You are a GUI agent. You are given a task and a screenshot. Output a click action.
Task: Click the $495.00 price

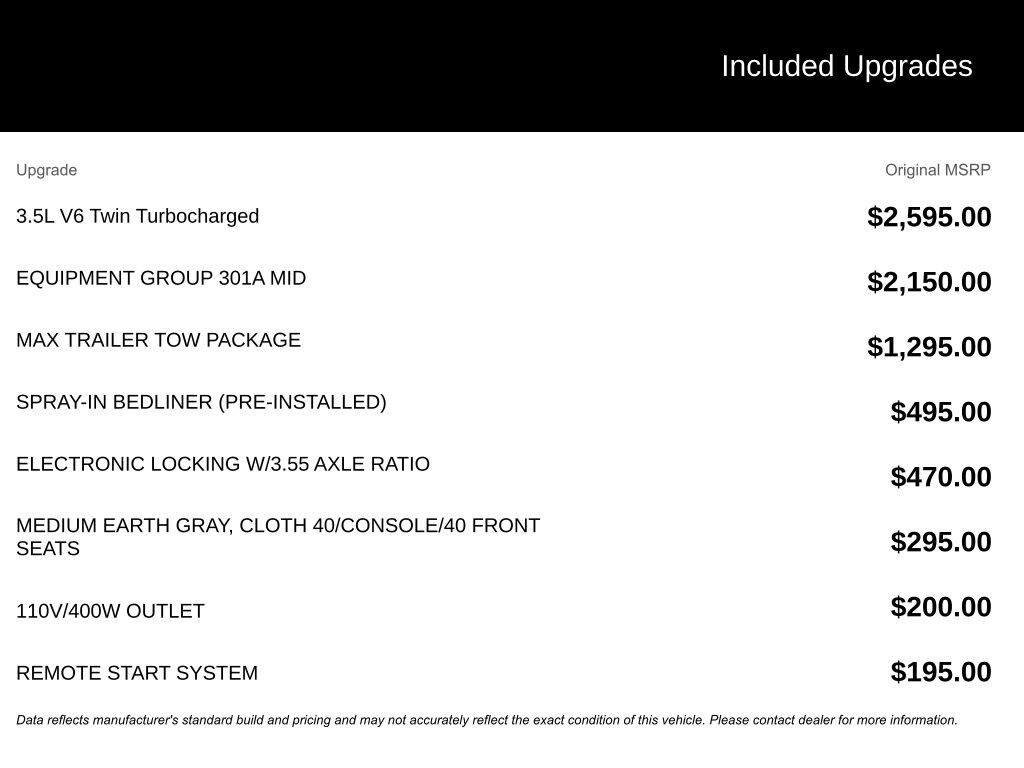[x=941, y=412]
